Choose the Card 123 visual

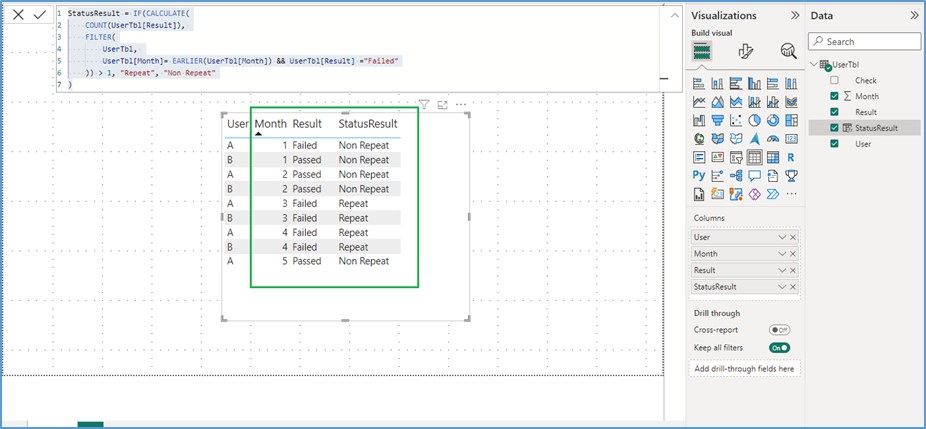point(791,139)
